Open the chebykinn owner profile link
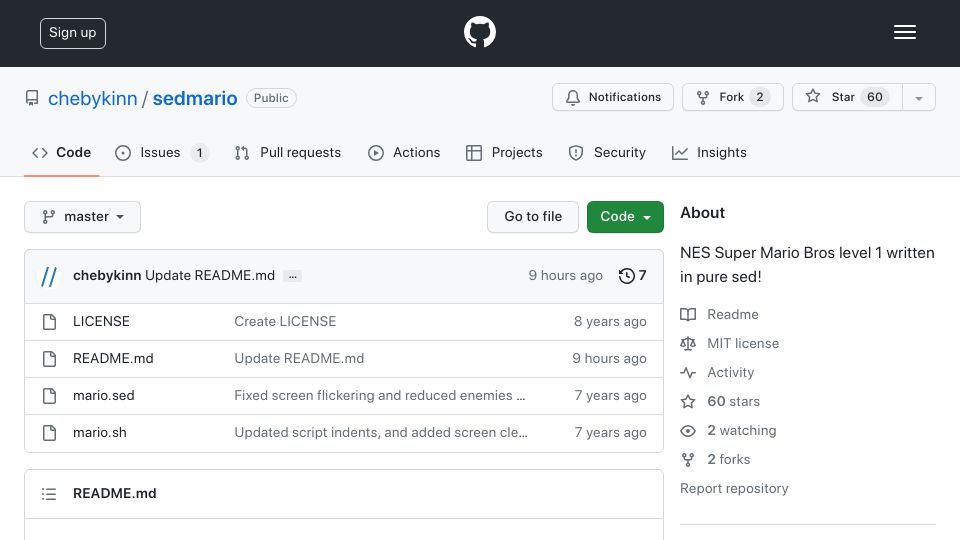960x540 pixels. click(92, 98)
